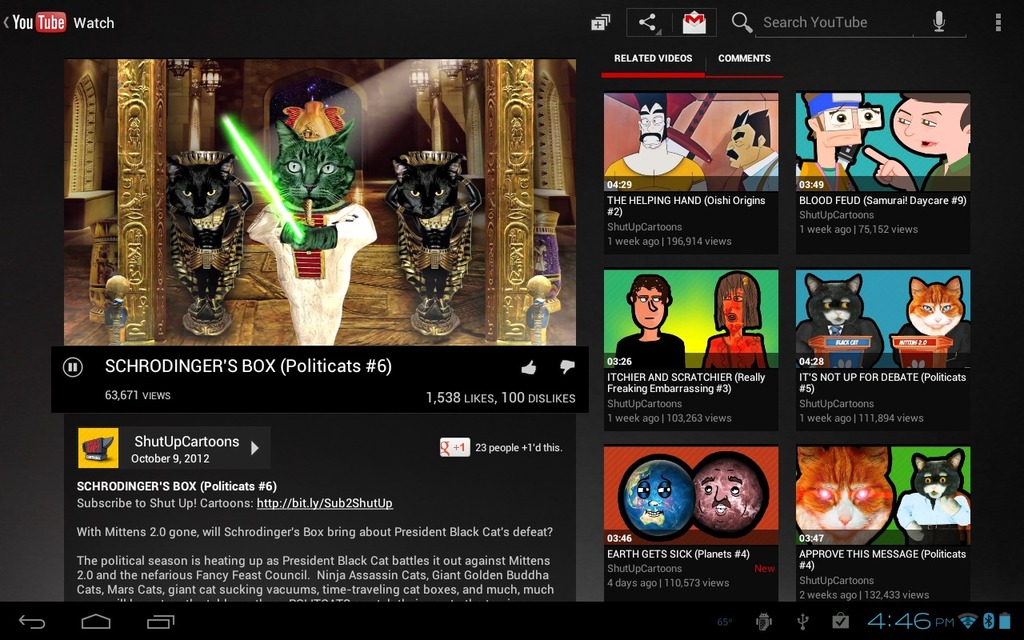Open APPROVE THIS MESSAGE thumbnail
The image size is (1024, 640).
[x=883, y=495]
